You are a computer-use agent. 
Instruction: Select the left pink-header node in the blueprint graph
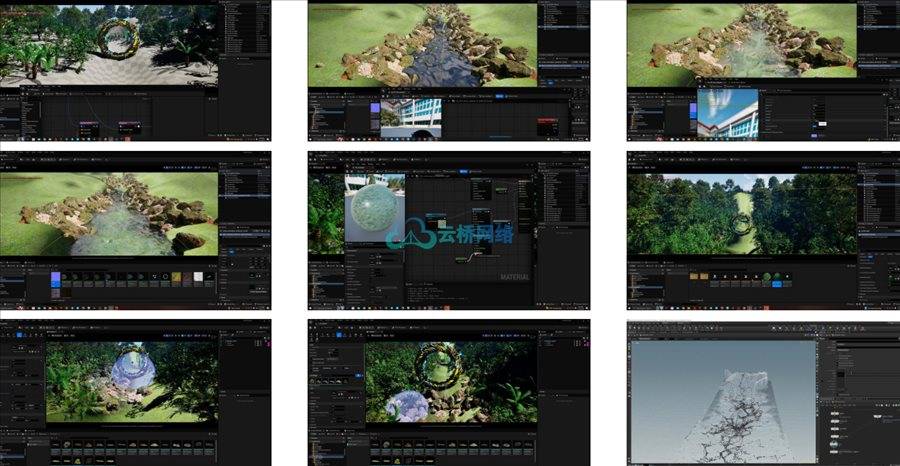(88, 128)
